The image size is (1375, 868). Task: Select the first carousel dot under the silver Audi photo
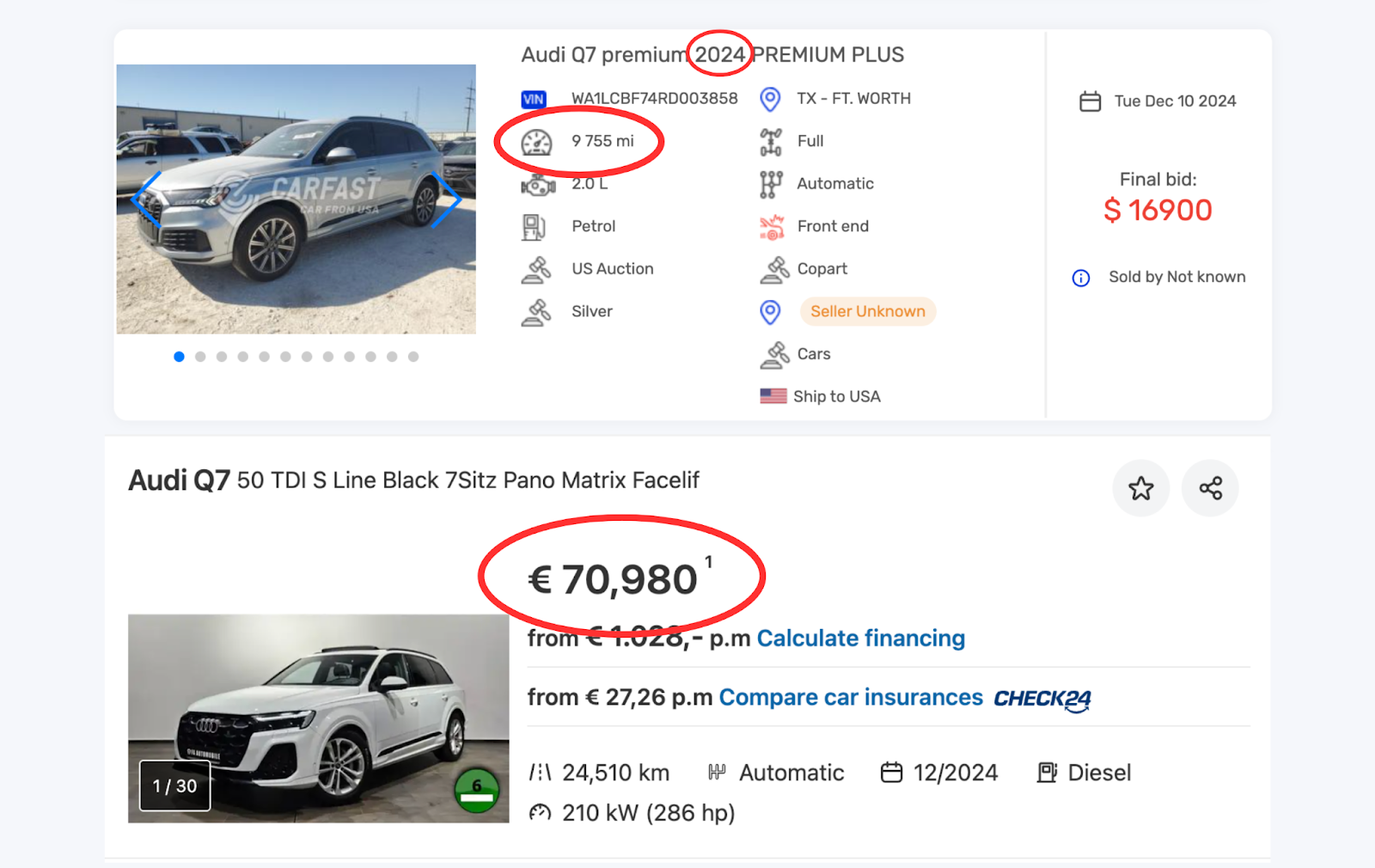tap(179, 357)
